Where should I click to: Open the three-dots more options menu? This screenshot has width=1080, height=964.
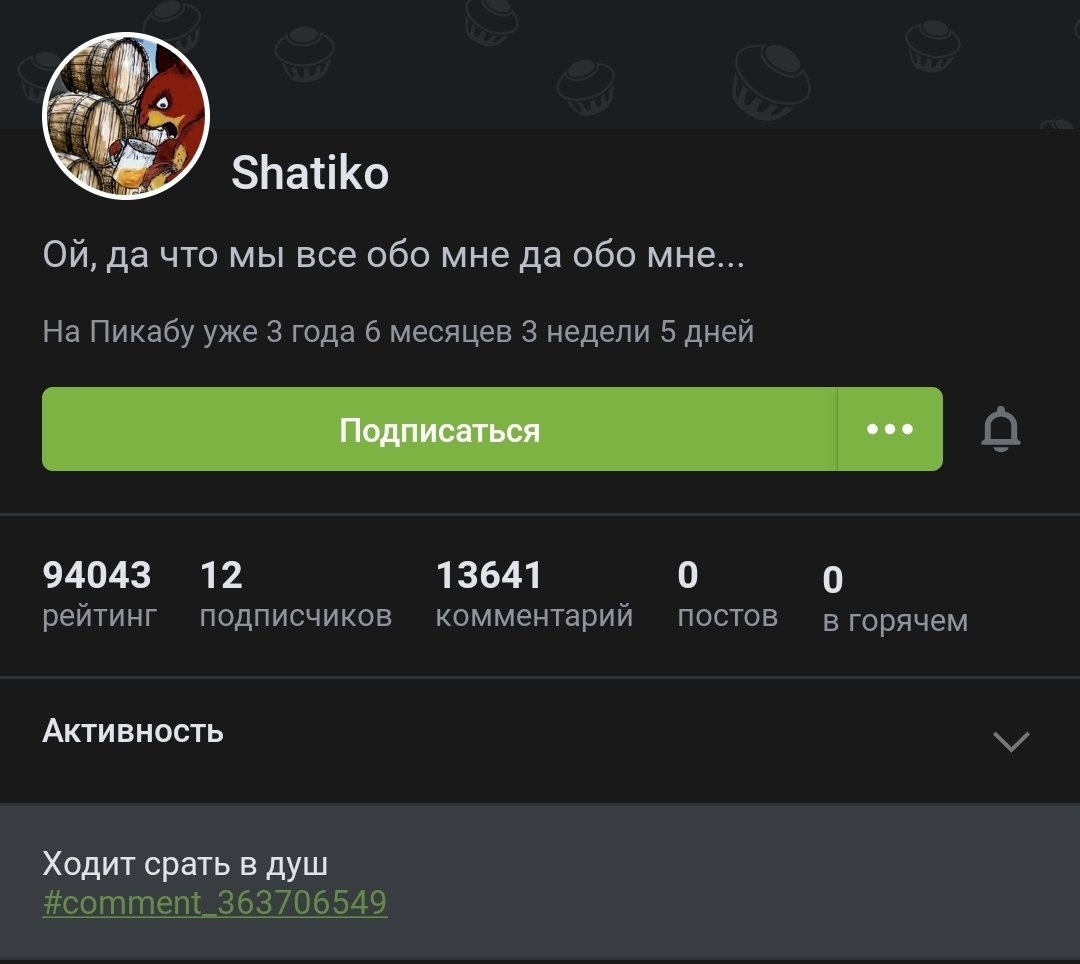pos(890,429)
